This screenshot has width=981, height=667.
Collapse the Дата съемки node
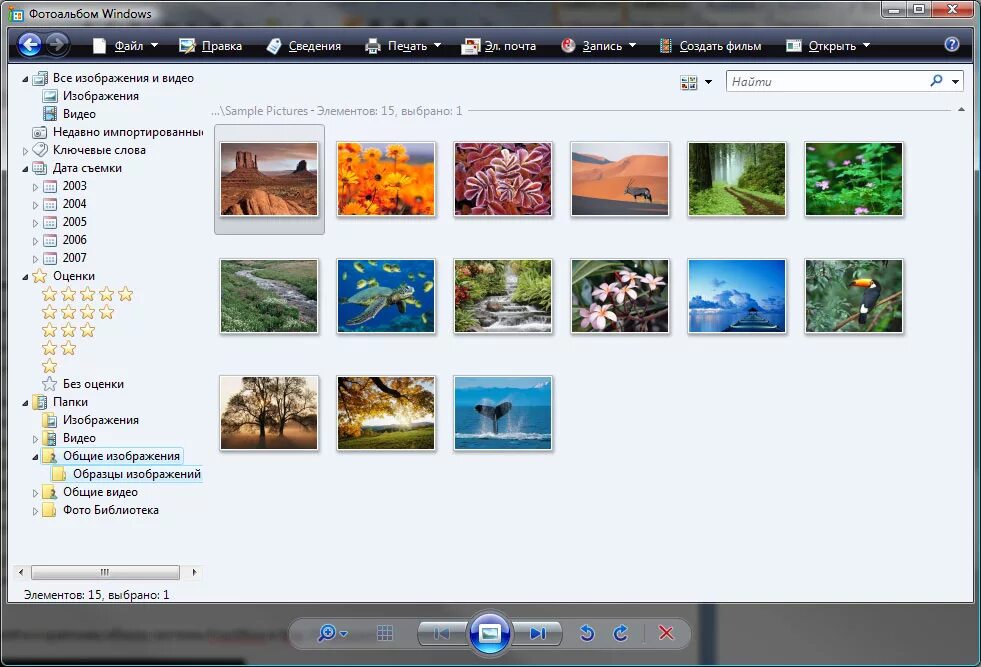coord(25,168)
